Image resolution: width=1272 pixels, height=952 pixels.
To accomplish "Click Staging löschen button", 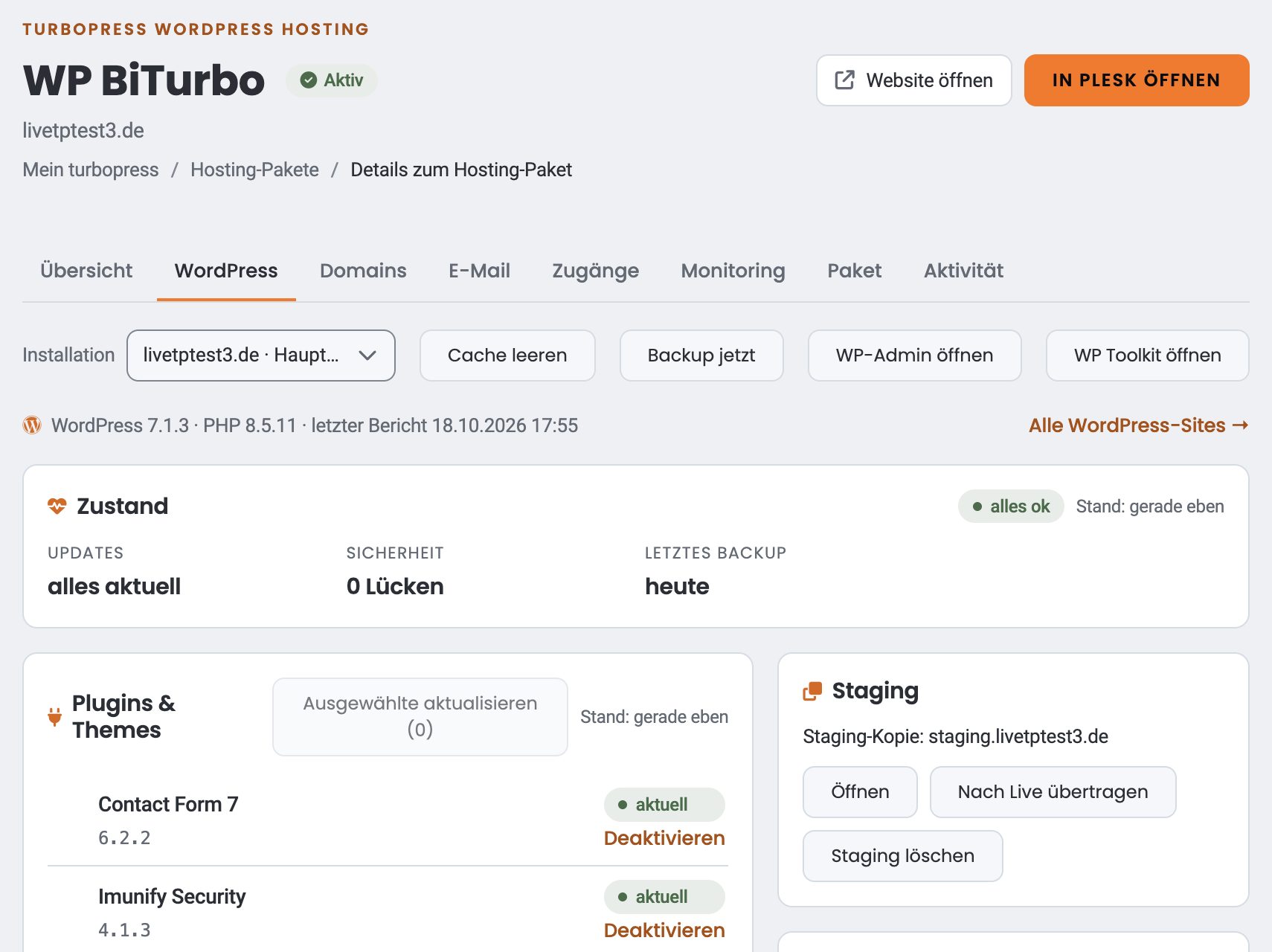I will point(903,856).
